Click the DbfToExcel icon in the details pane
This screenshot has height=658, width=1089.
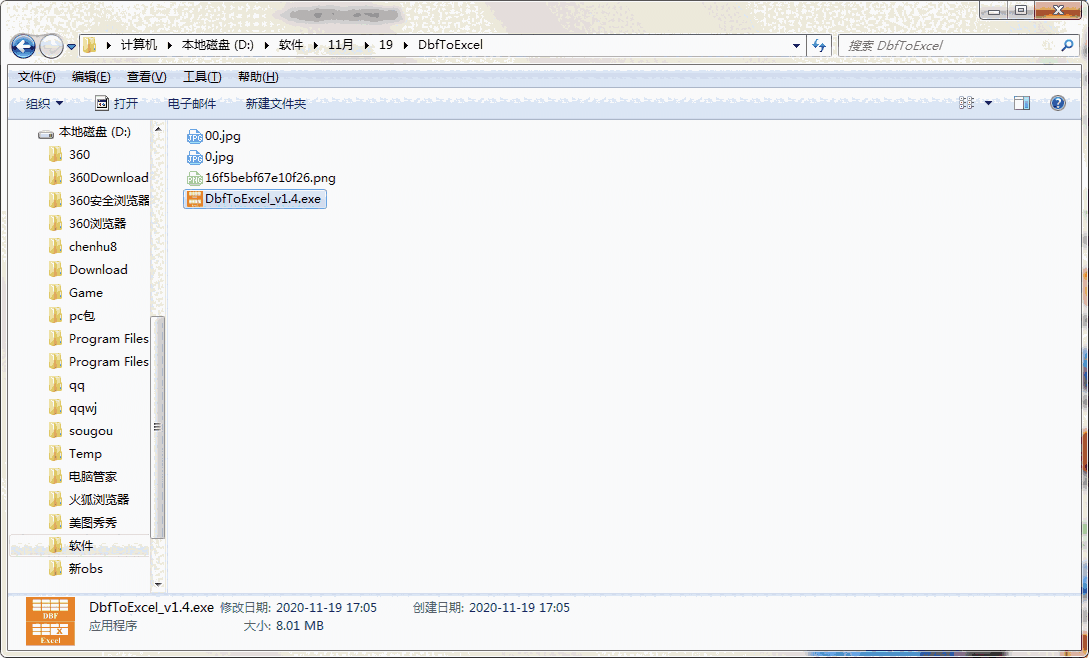click(x=50, y=621)
